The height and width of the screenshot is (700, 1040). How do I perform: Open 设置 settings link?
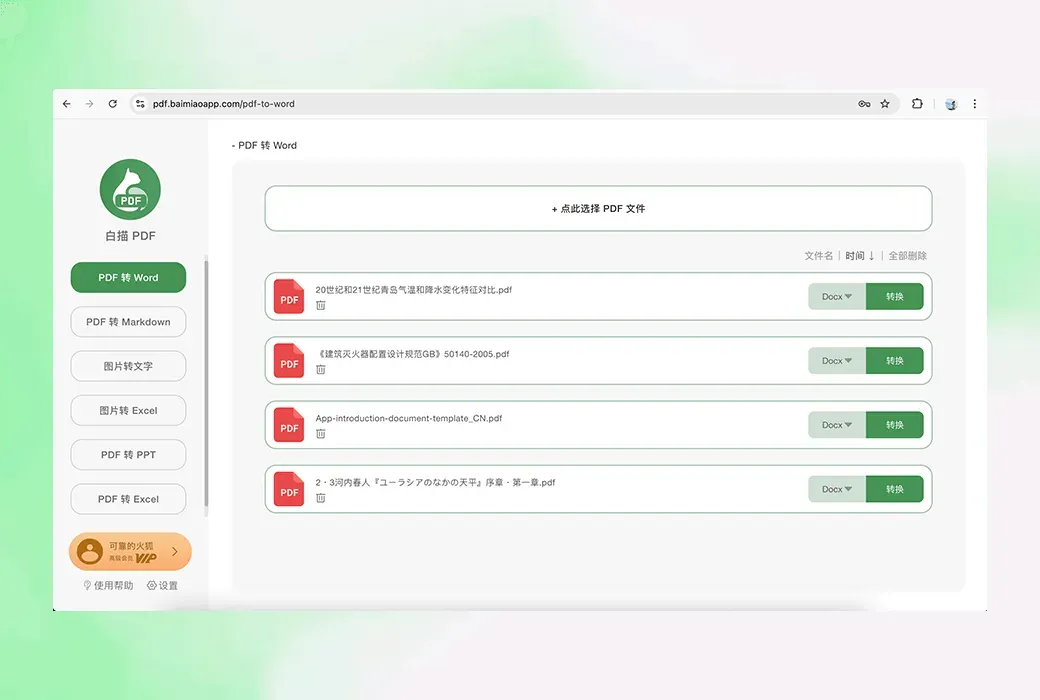(x=162, y=585)
